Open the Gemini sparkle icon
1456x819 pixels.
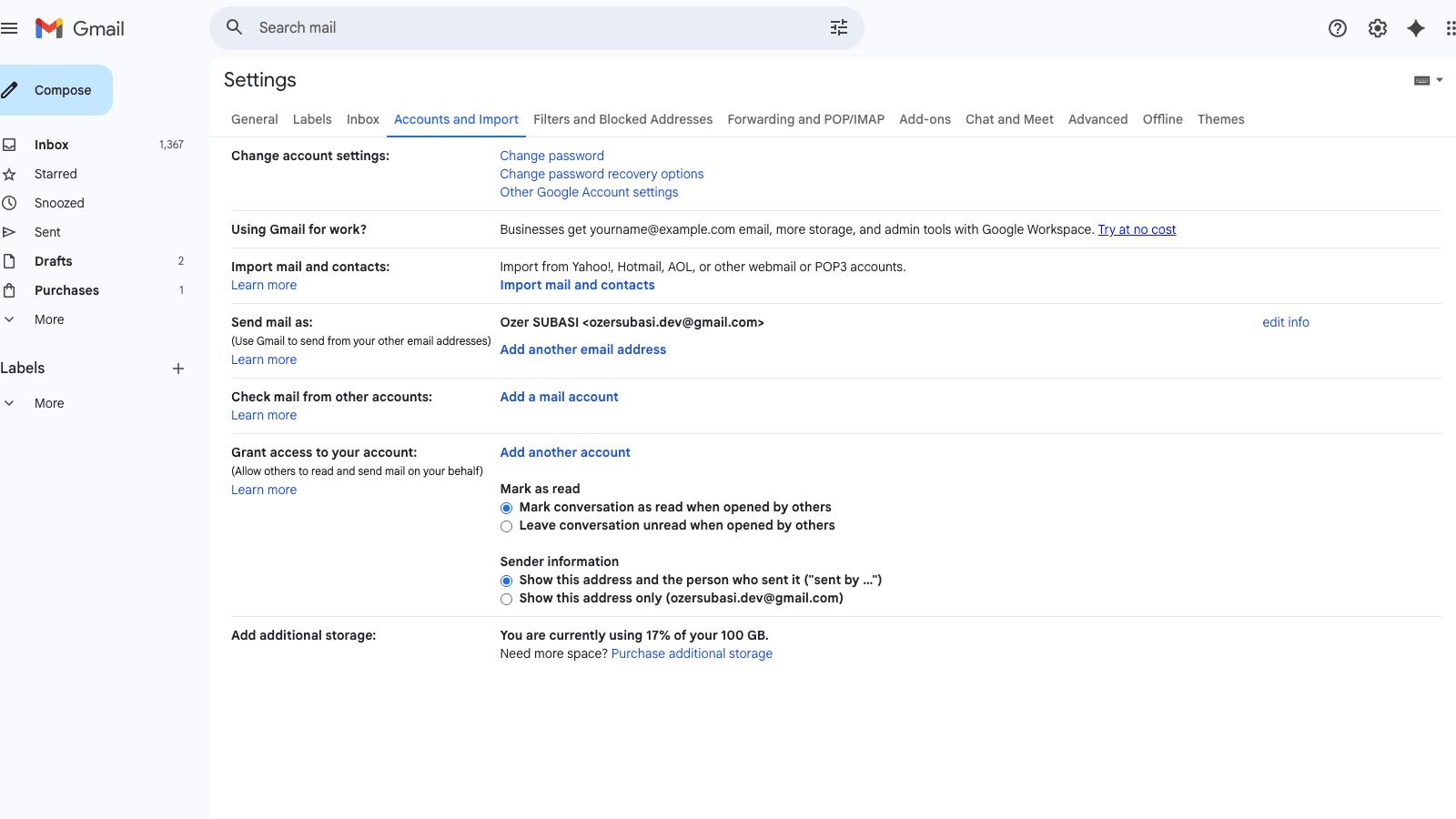click(1415, 28)
